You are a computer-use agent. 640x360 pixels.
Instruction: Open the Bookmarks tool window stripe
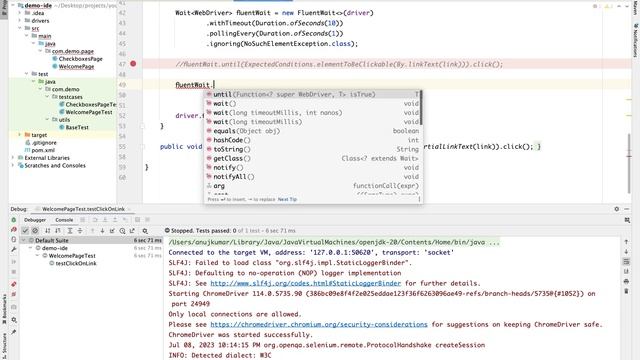point(4,310)
